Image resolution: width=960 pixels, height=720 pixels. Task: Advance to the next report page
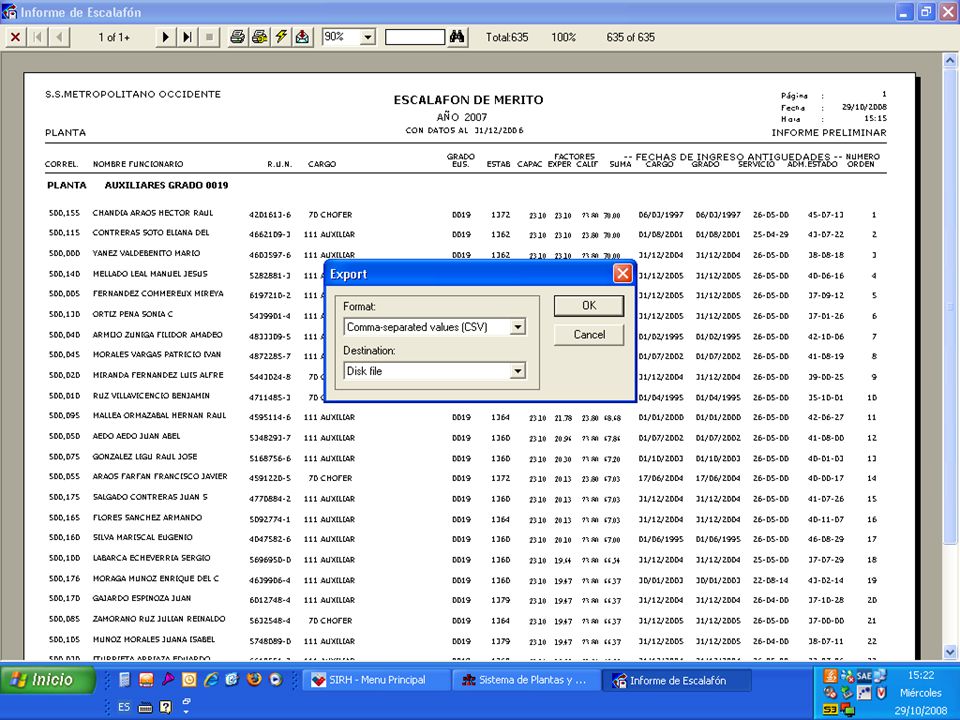pyautogui.click(x=165, y=37)
